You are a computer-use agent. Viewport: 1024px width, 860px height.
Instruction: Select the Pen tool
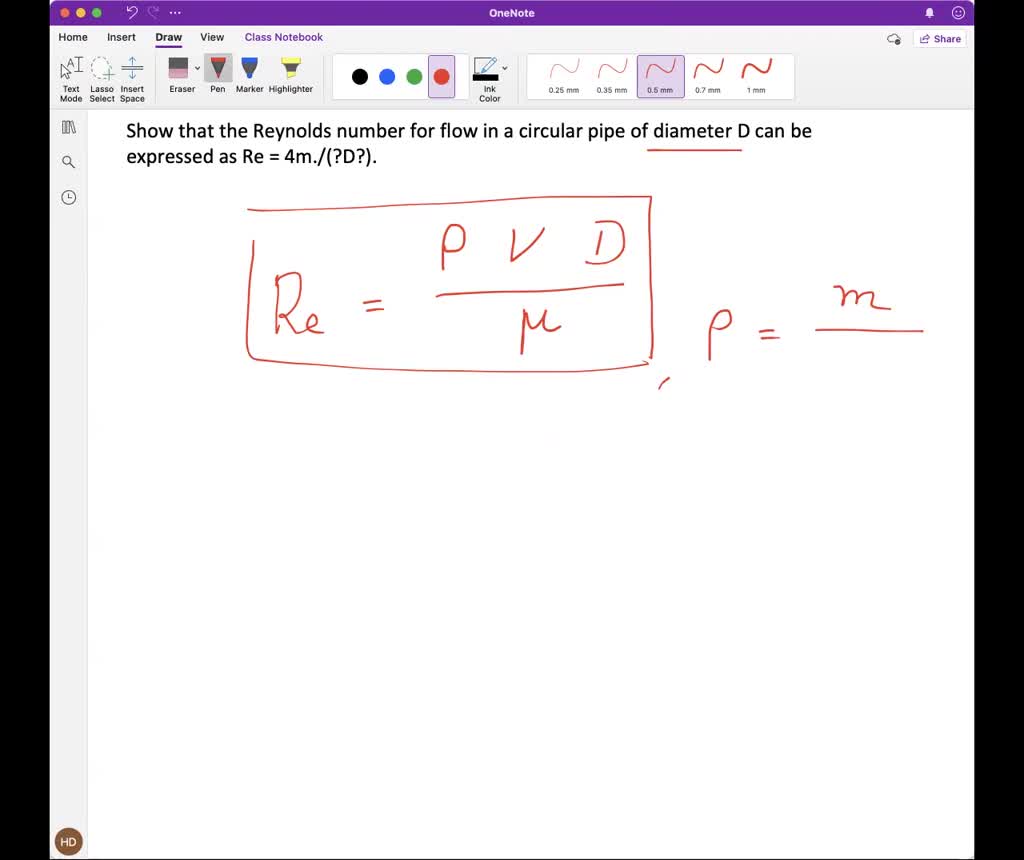tap(217, 75)
